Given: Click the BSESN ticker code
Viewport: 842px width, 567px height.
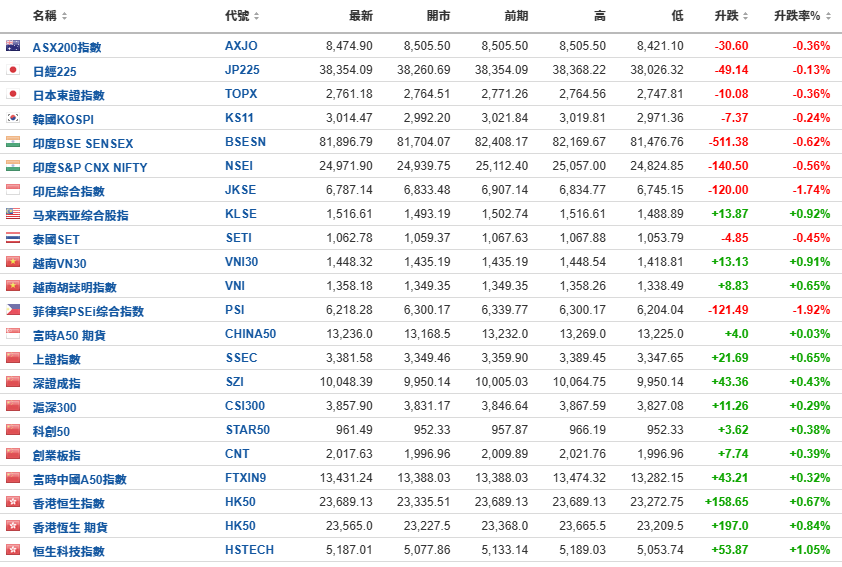Looking at the screenshot, I should pyautogui.click(x=245, y=142).
